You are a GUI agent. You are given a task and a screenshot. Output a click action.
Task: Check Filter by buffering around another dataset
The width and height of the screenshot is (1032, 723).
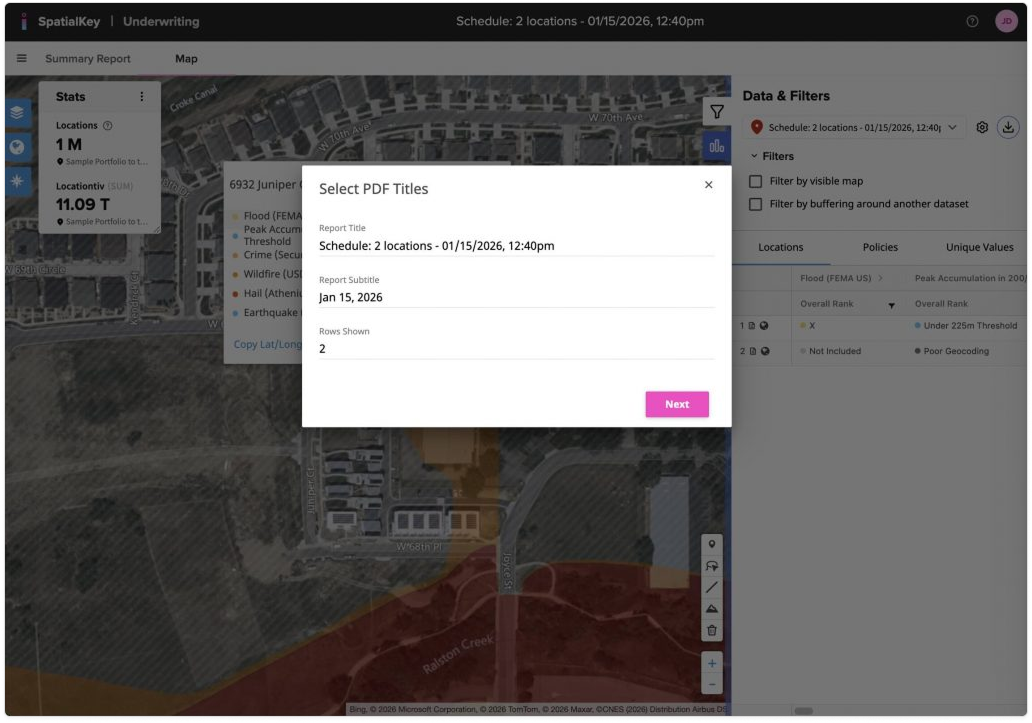pos(757,204)
